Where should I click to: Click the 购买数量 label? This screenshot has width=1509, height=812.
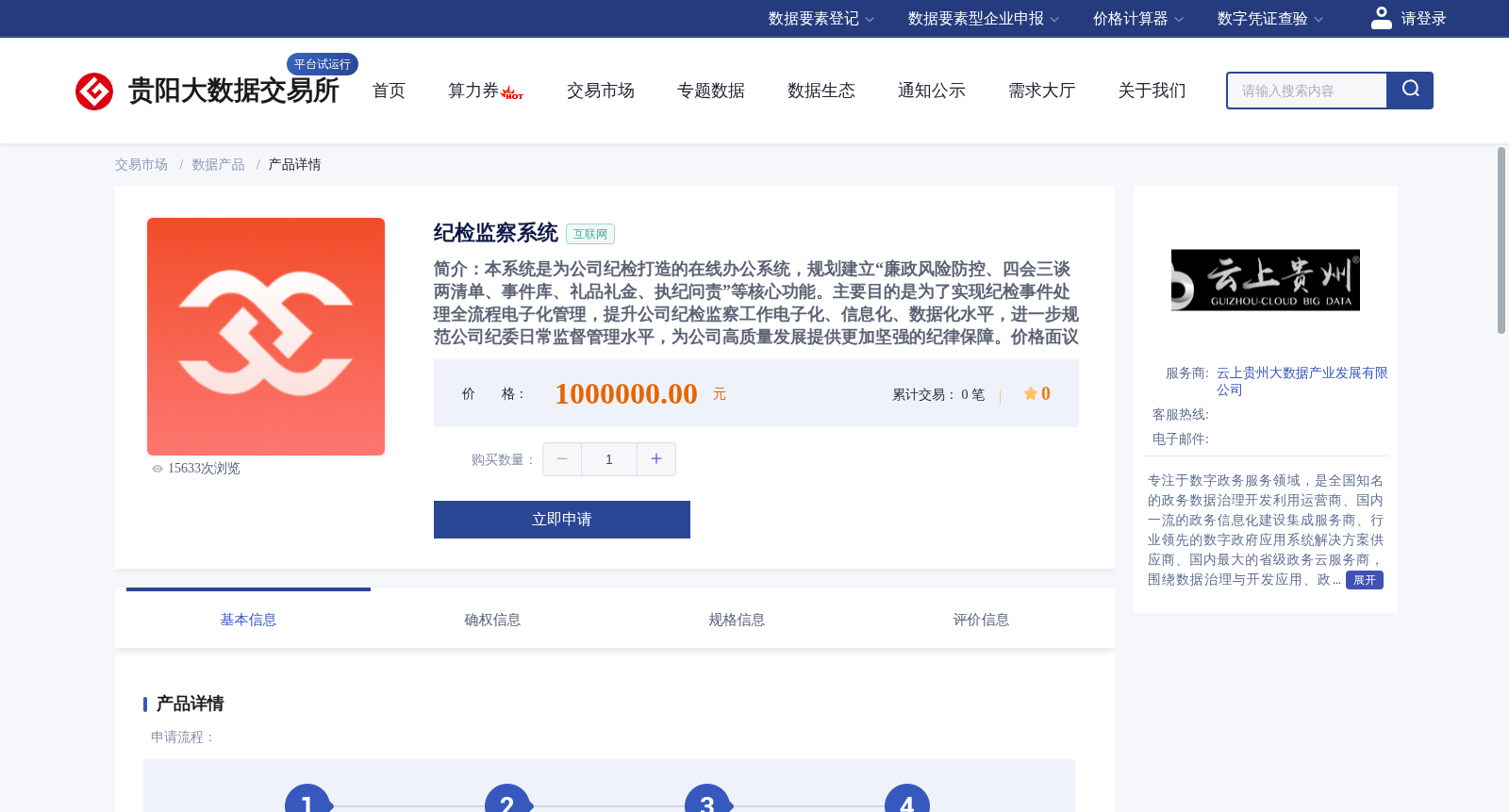(504, 460)
